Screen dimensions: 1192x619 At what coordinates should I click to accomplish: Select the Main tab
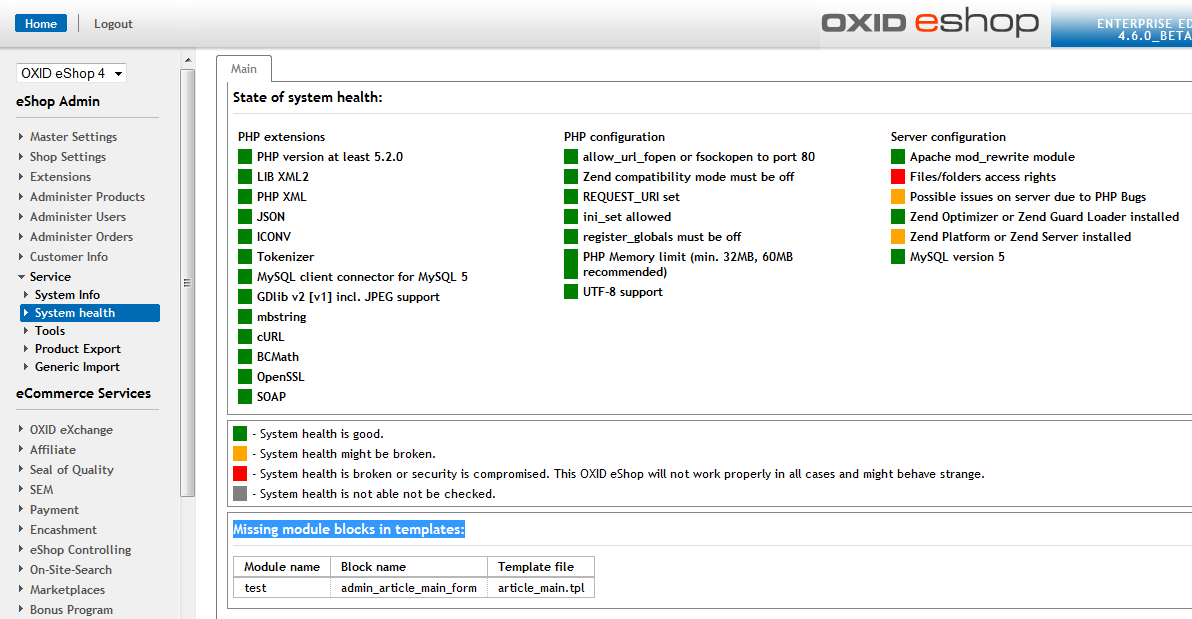[x=244, y=69]
